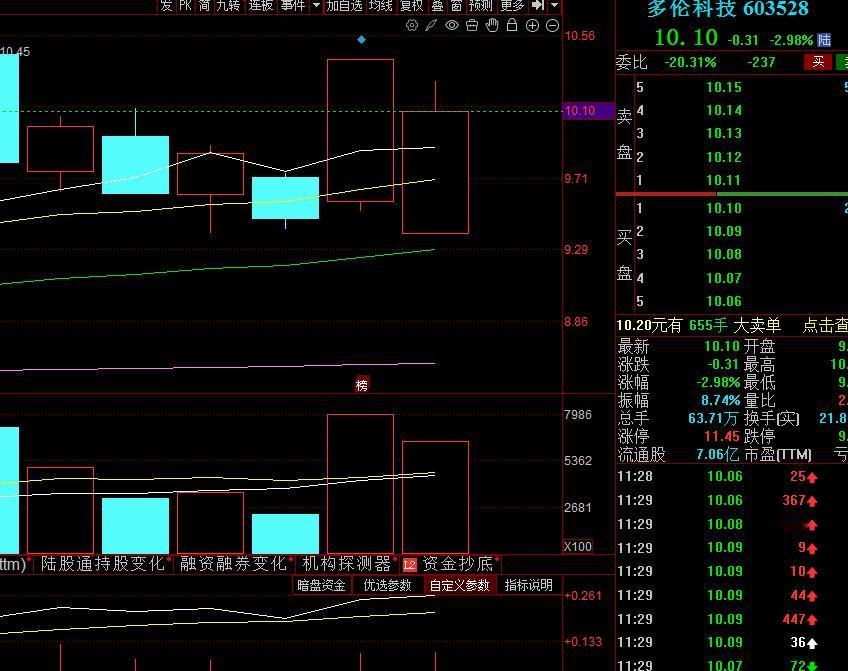
Task: Switch to 陆股通持股变化 tab
Action: [x=103, y=564]
